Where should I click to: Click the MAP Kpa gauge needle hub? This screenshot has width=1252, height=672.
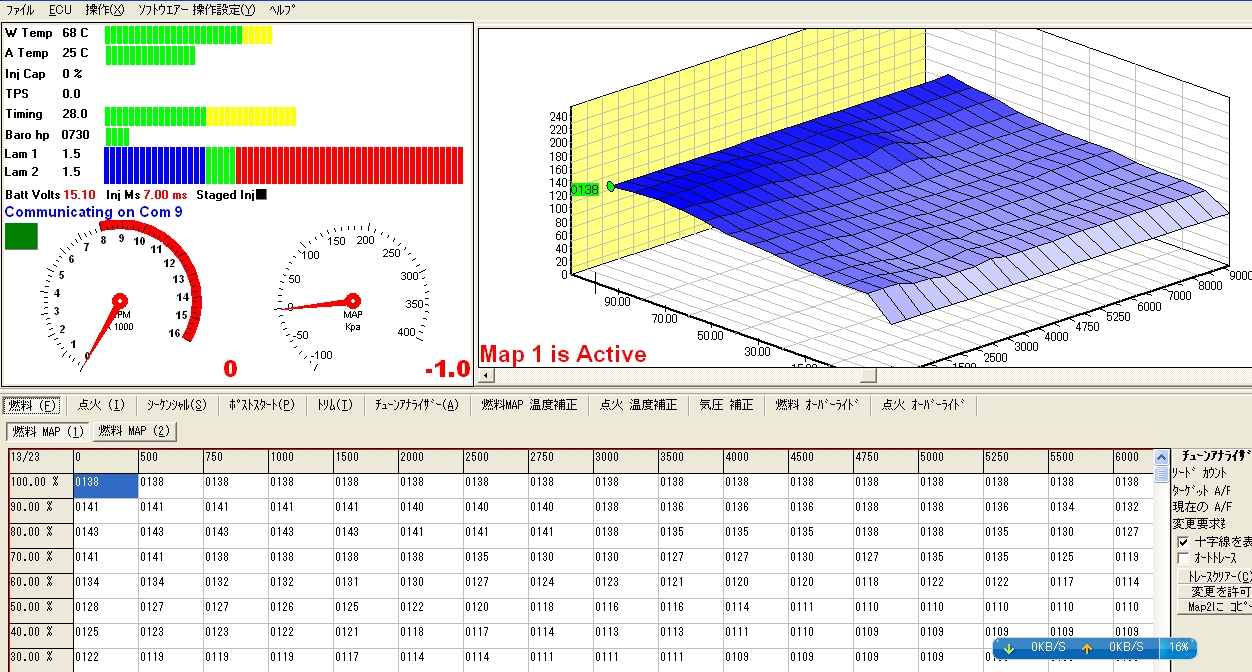[352, 300]
